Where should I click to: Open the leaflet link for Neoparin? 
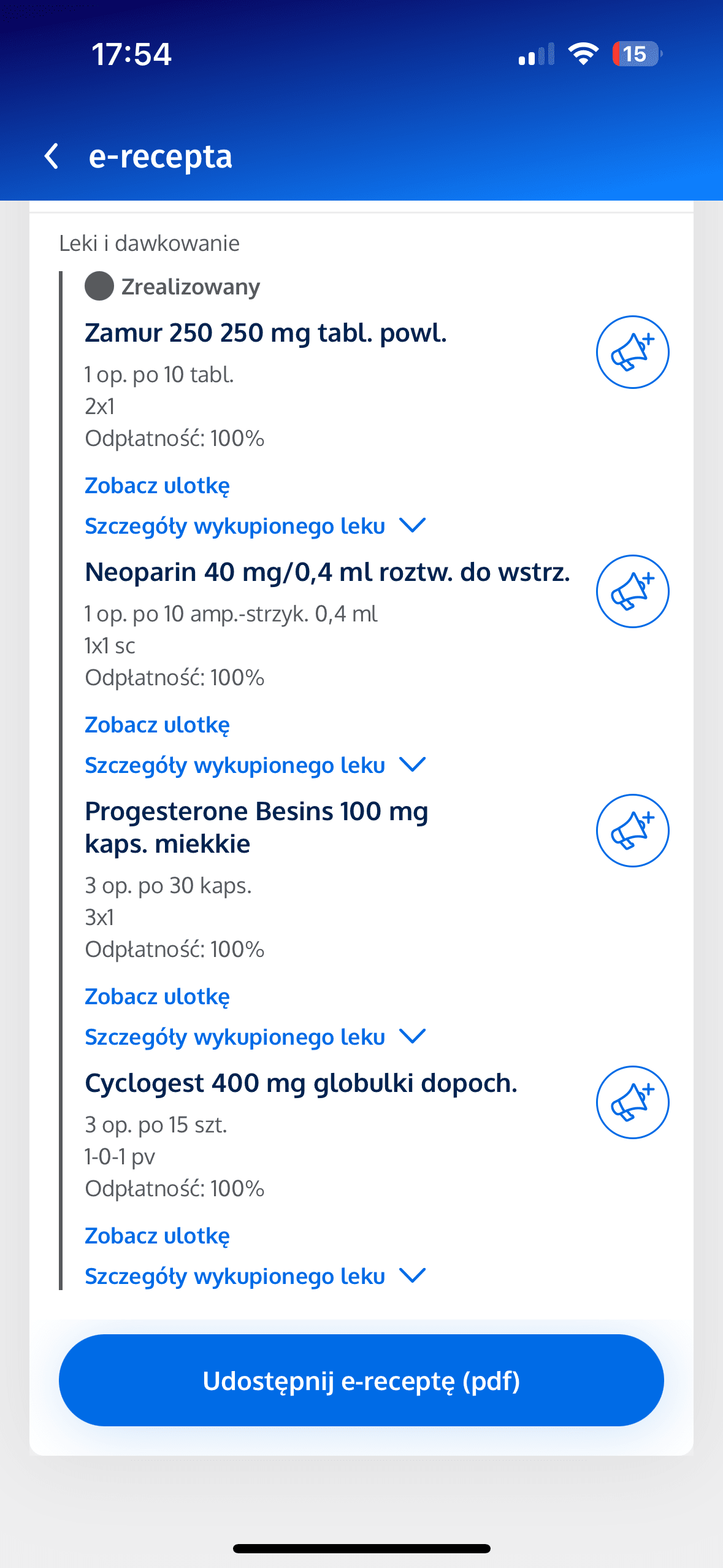(x=157, y=725)
